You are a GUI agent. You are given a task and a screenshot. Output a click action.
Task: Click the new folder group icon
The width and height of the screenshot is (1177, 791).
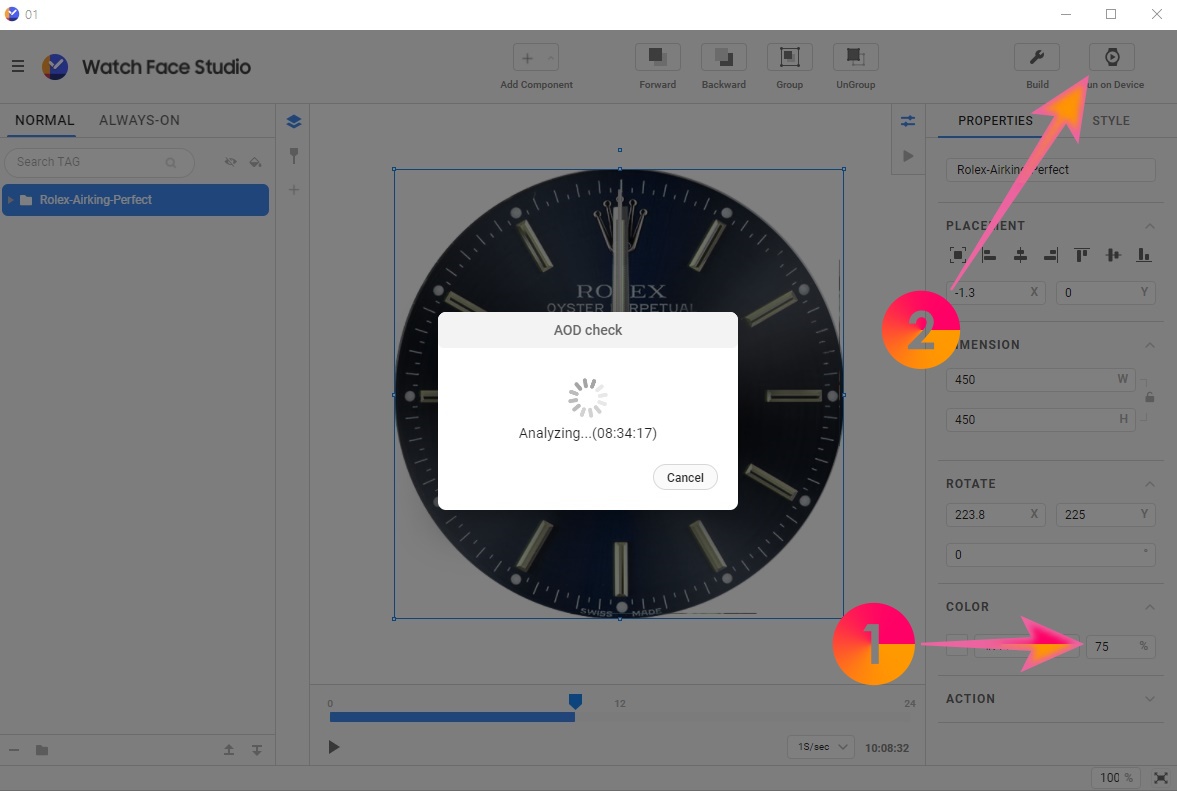point(42,750)
